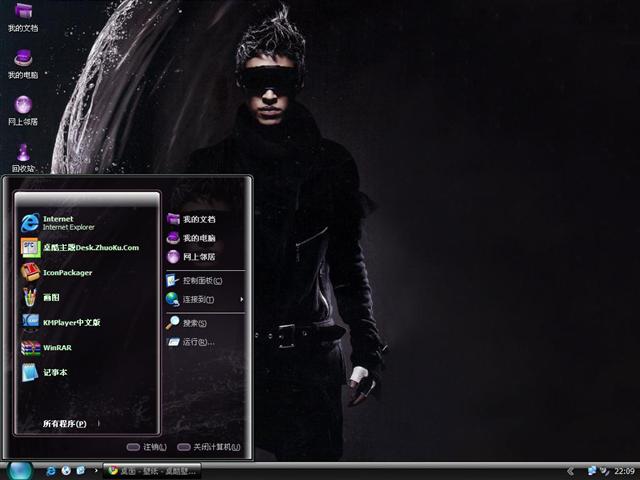Click Internet Explorer quick launch icon
Image resolution: width=640 pixels, height=480 pixels.
tap(51, 471)
